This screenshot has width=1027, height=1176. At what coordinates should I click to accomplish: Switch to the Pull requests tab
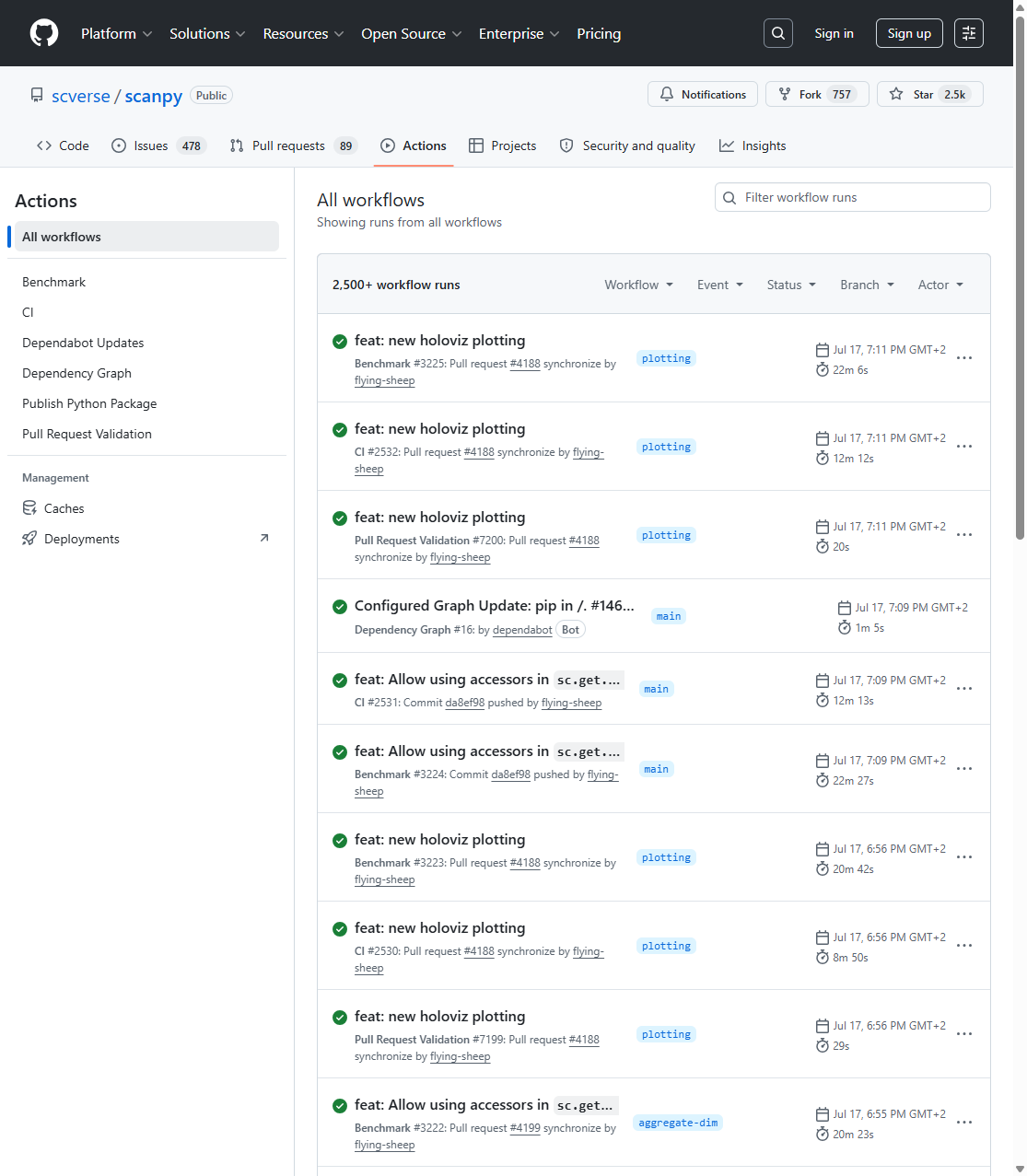point(293,146)
